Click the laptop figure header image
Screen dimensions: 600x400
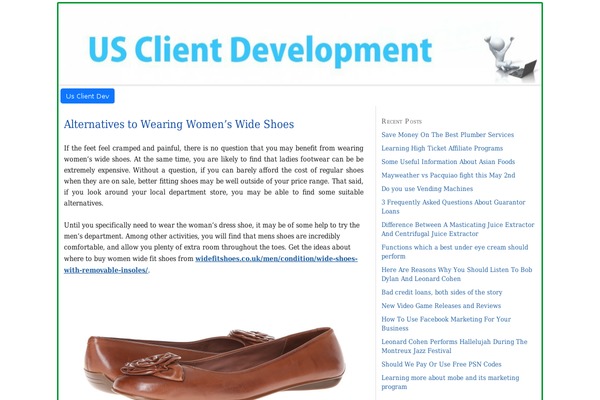(511, 57)
